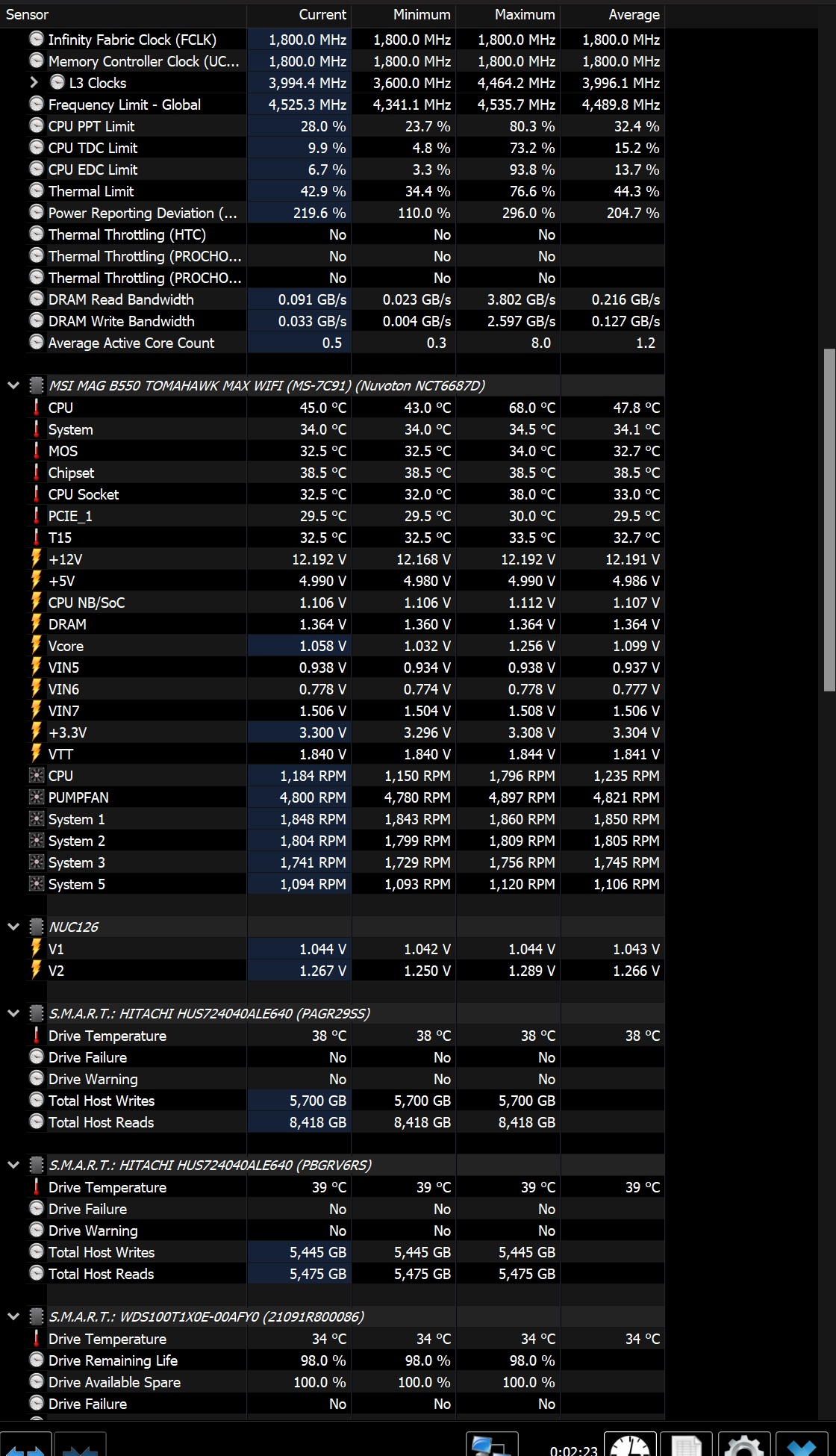
Task: Click the collapse arrows button at bottom left
Action: click(80, 1444)
